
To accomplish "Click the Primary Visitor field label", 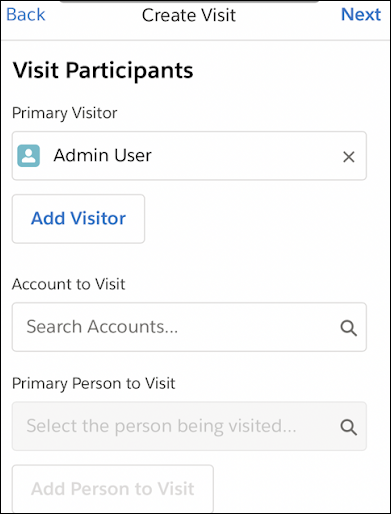I will pyautogui.click(x=65, y=113).
